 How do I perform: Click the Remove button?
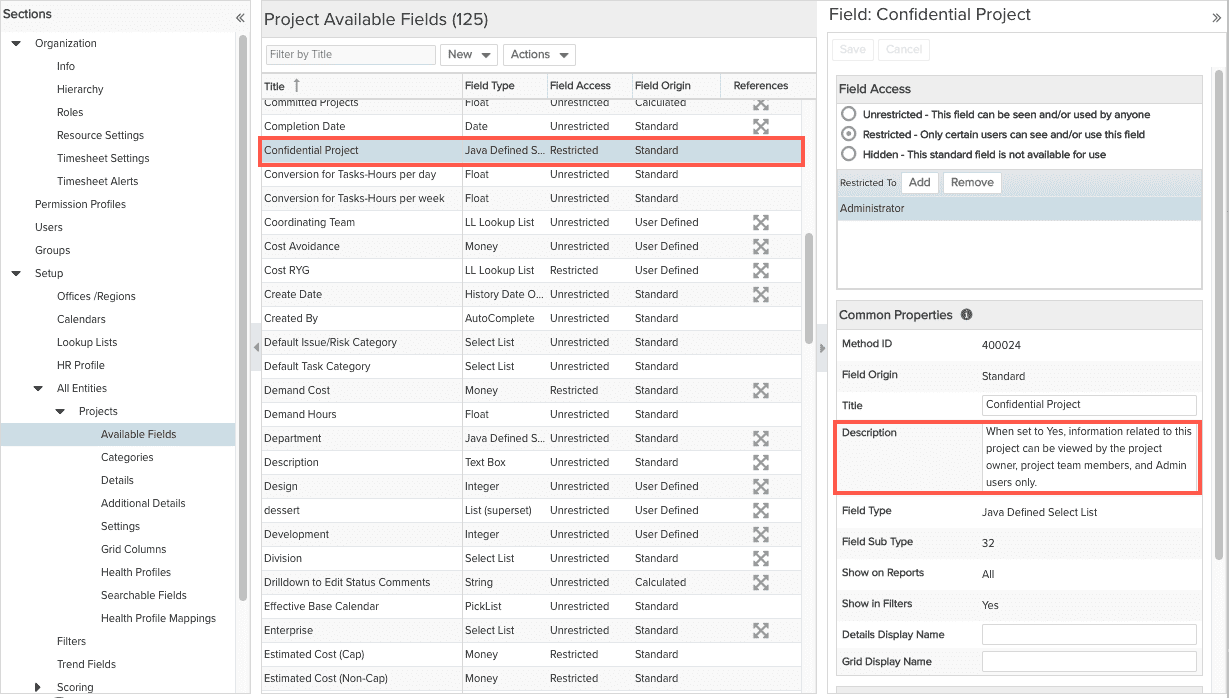coord(971,183)
